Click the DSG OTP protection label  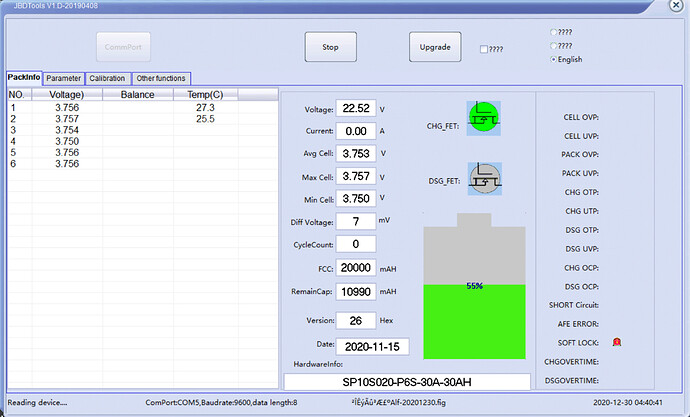tap(582, 230)
